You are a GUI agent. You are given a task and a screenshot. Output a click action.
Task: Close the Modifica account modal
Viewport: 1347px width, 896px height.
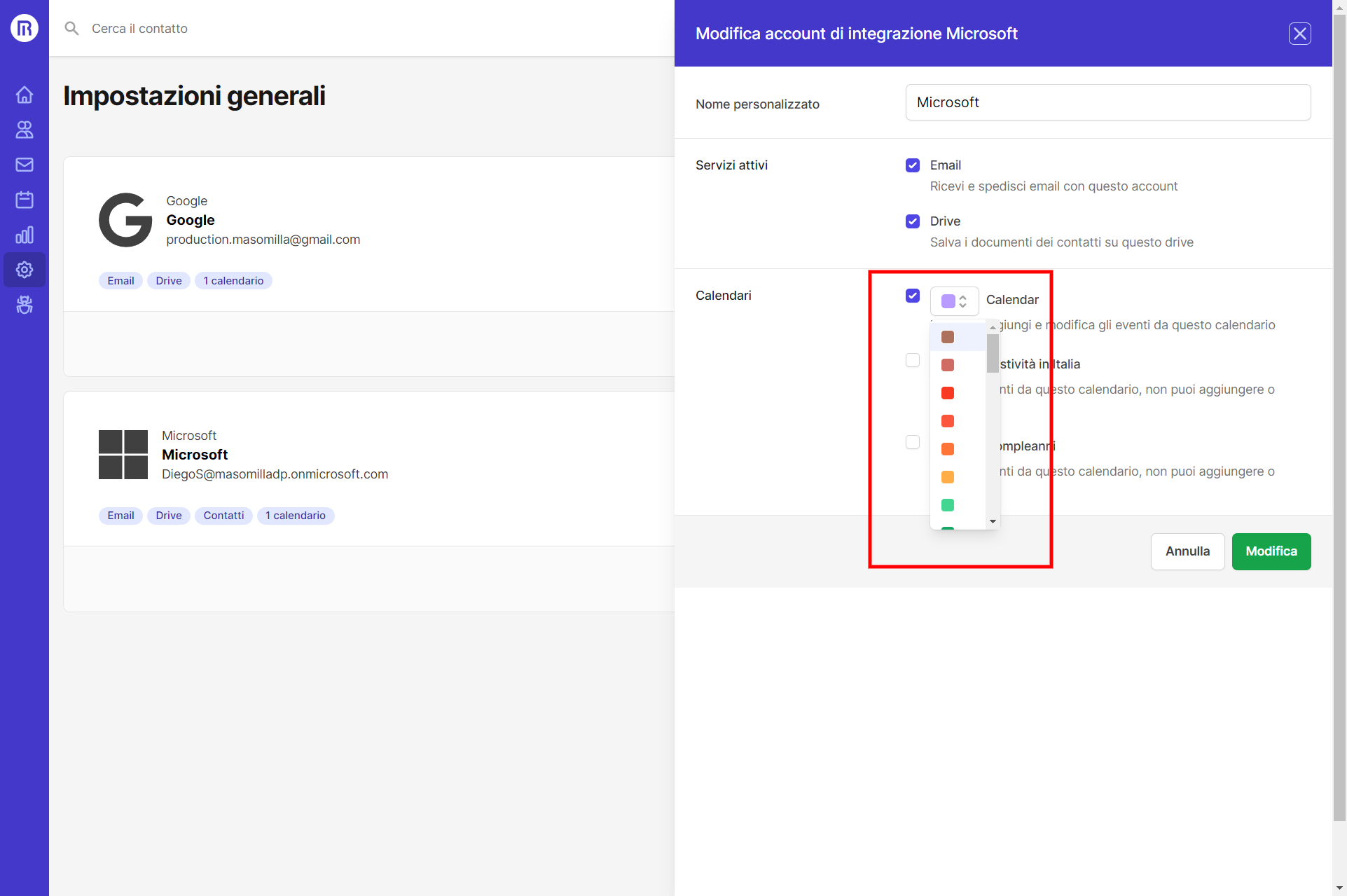point(1300,33)
